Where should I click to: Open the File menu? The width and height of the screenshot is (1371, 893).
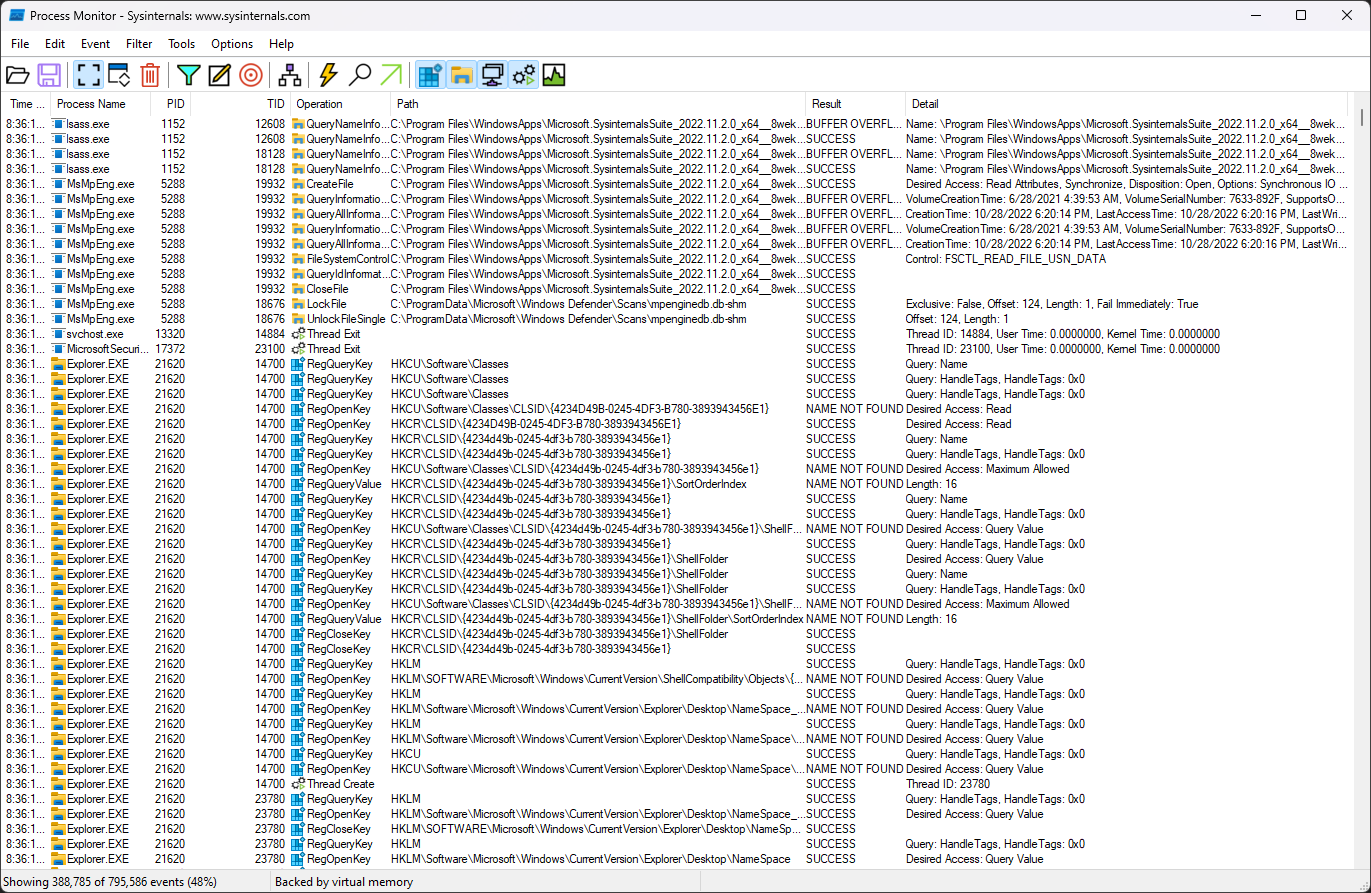(20, 44)
